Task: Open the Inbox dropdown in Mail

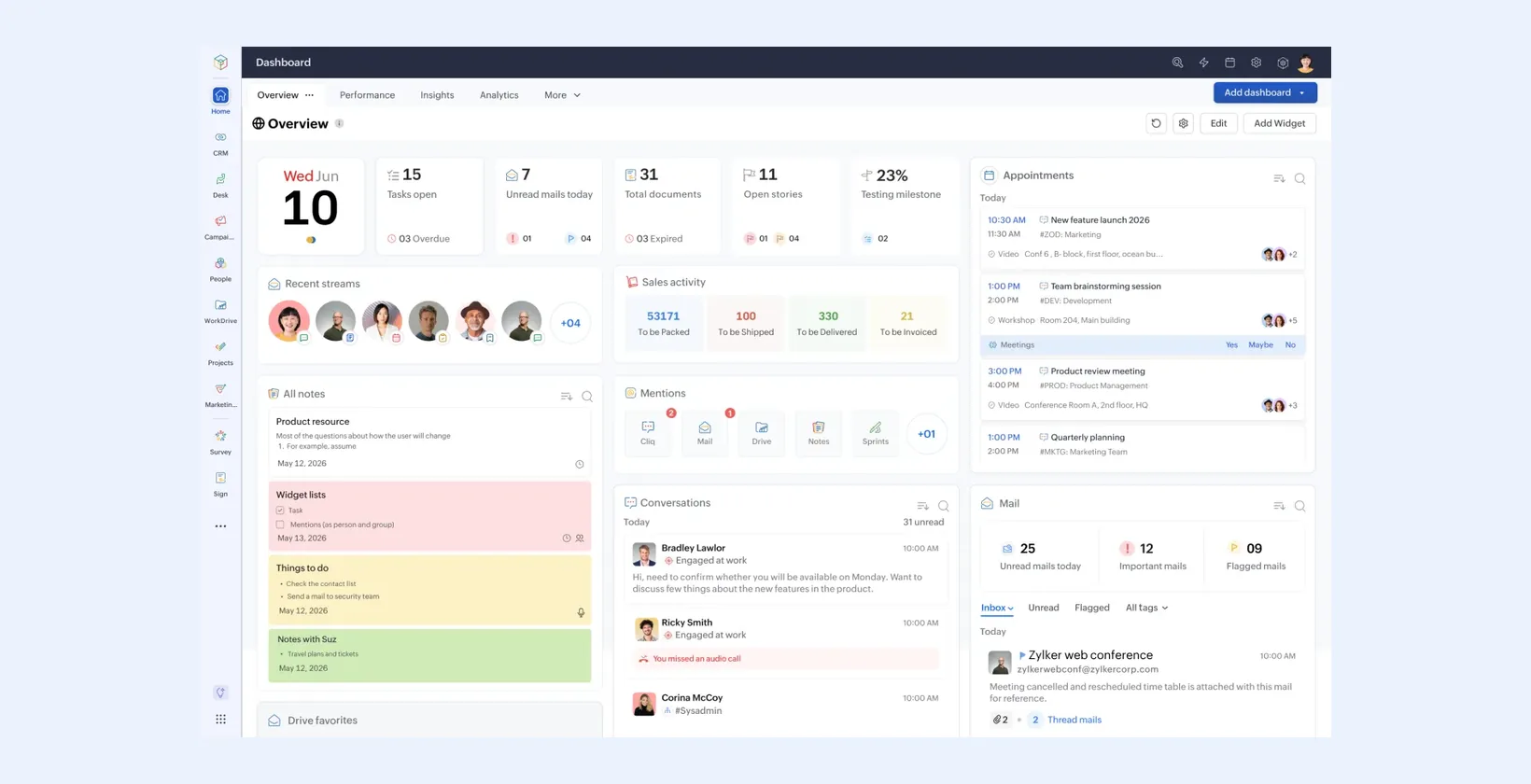Action: (x=997, y=608)
